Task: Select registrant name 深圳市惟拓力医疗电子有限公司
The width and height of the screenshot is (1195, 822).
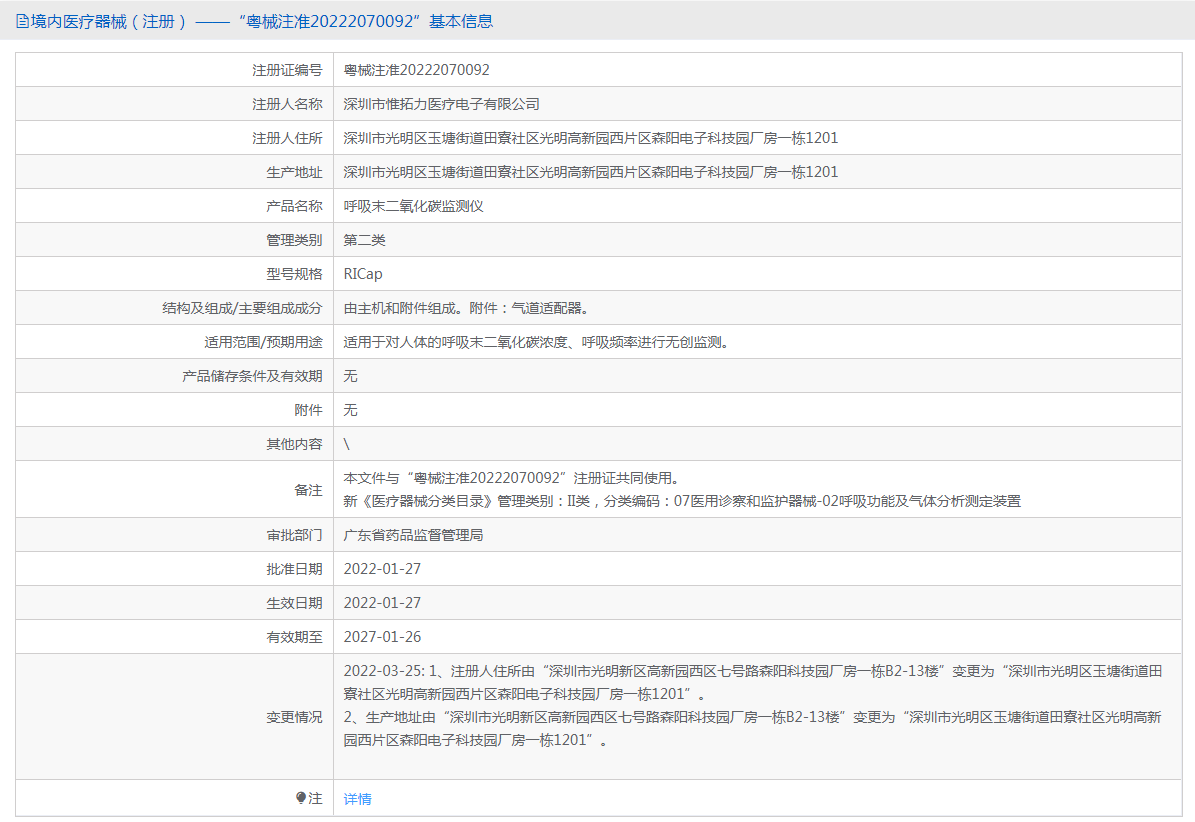Action: 441,104
